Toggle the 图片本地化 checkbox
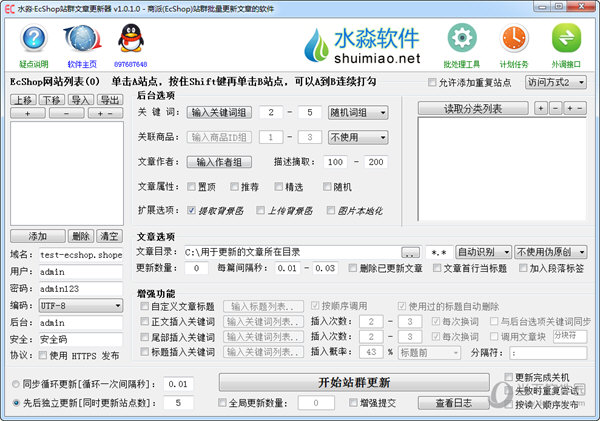Viewport: 600px width, 421px height. coord(331,210)
